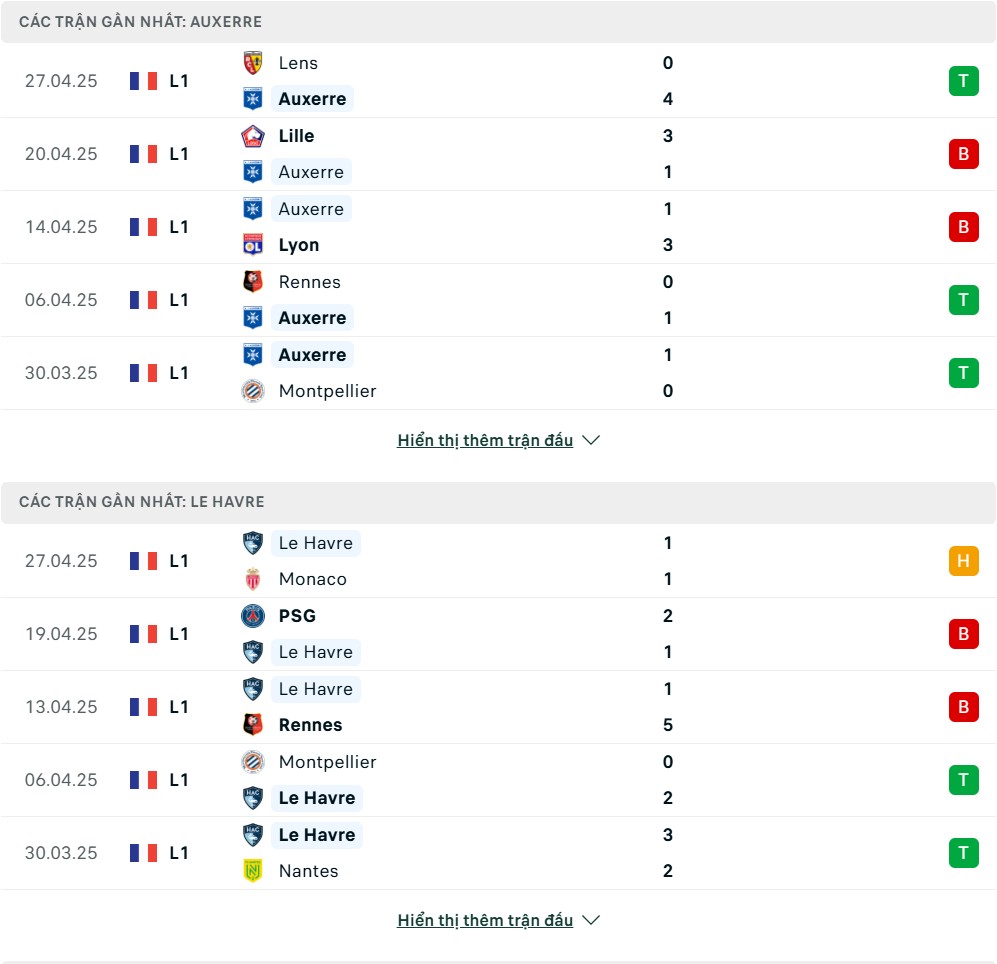Click French flag on 20.04.25 Lille match
This screenshot has height=964, width=997.
(x=143, y=154)
